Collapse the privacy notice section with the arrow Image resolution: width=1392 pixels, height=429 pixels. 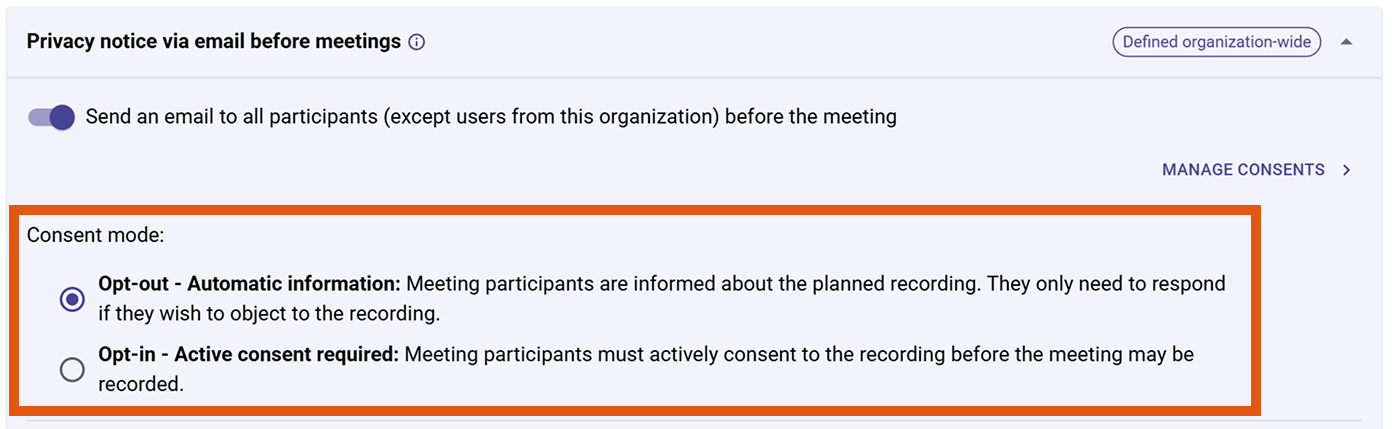[x=1346, y=42]
